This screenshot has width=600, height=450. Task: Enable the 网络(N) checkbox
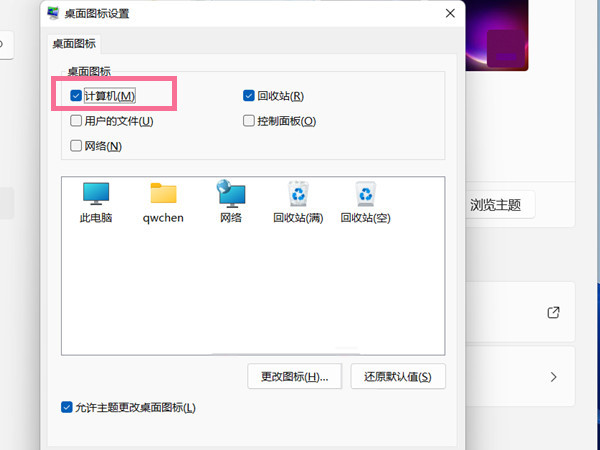pos(77,146)
